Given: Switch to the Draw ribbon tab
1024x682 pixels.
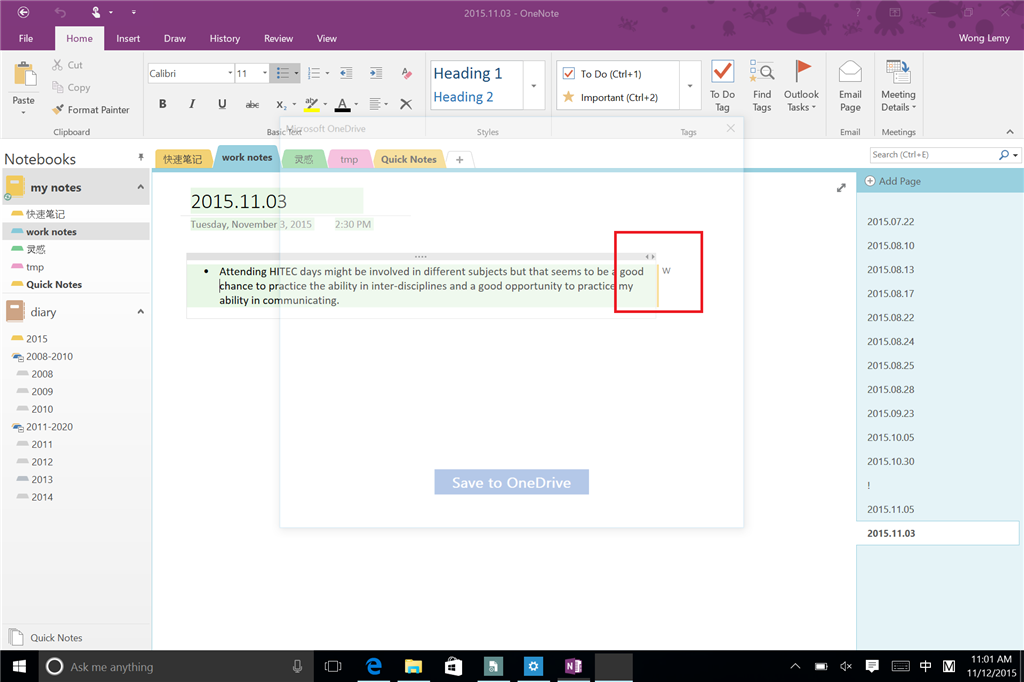Looking at the screenshot, I should coord(174,38).
